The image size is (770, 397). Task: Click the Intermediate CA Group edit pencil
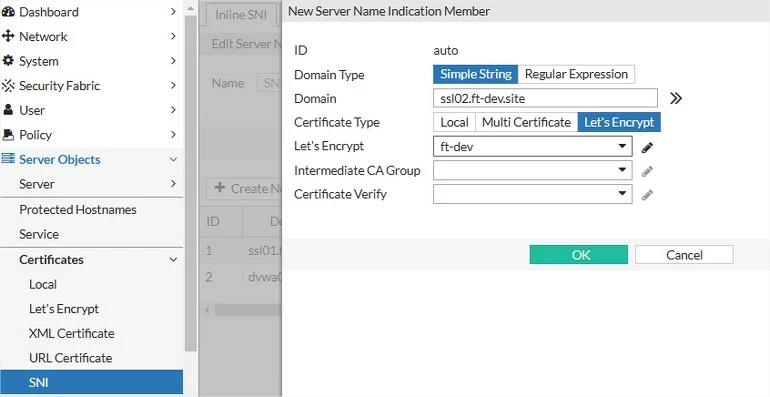647,171
